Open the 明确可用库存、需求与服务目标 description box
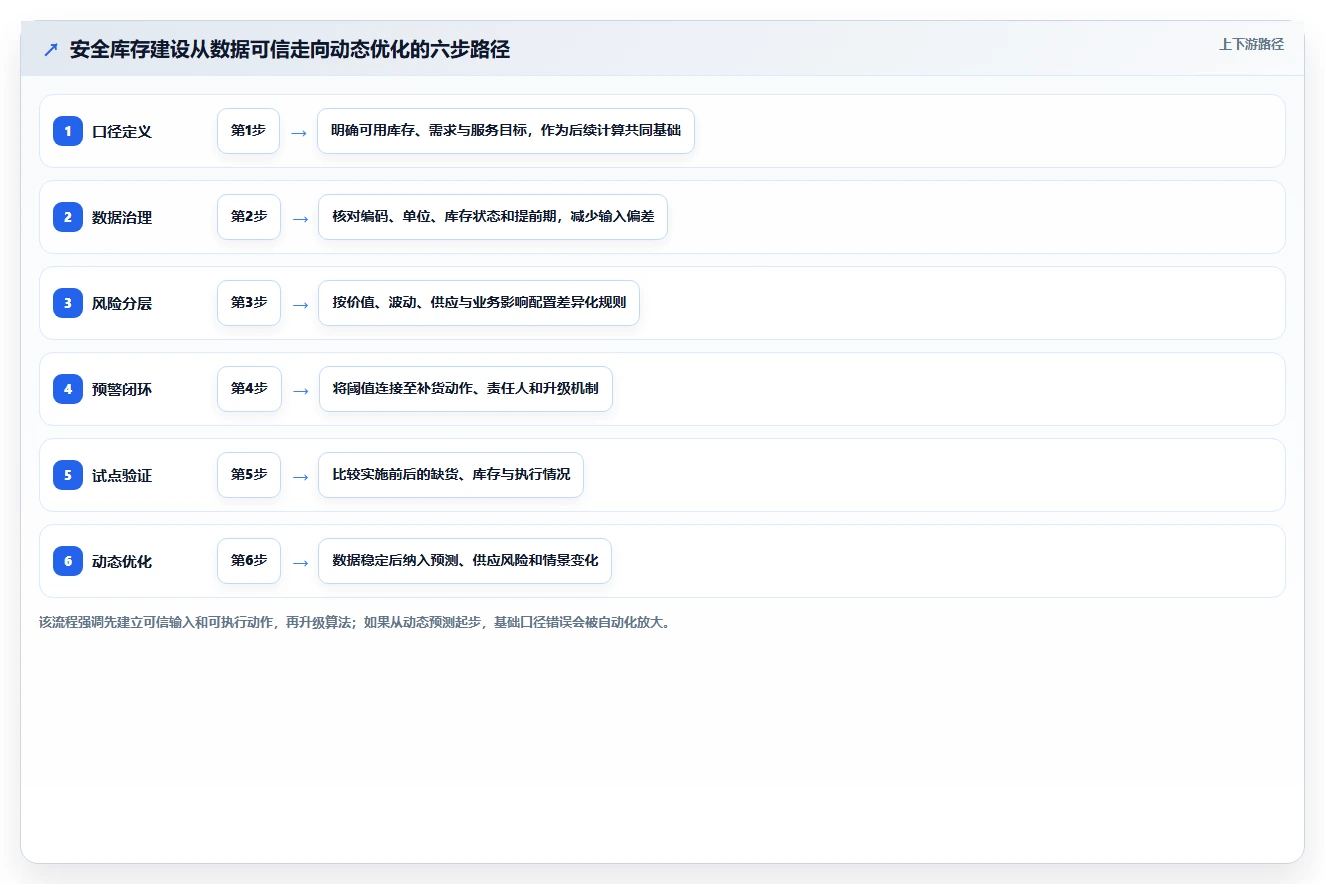Image resolution: width=1325 pixels, height=884 pixels. point(506,131)
